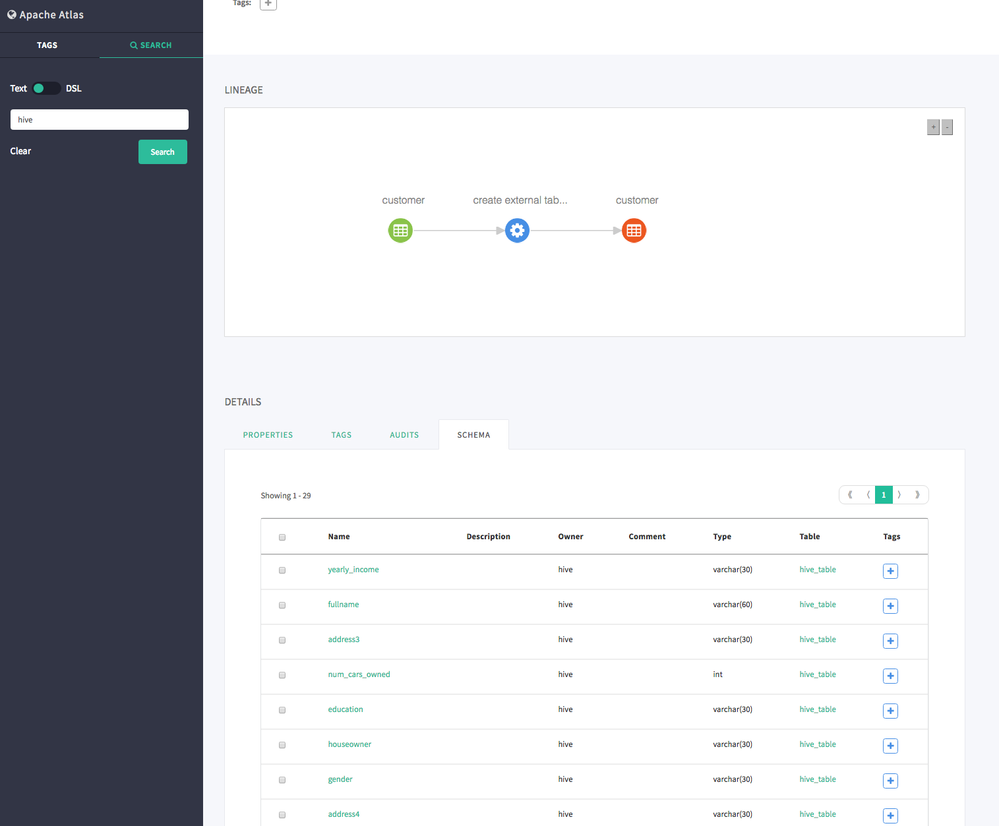Click the Apache Atlas globe logo

[11, 14]
